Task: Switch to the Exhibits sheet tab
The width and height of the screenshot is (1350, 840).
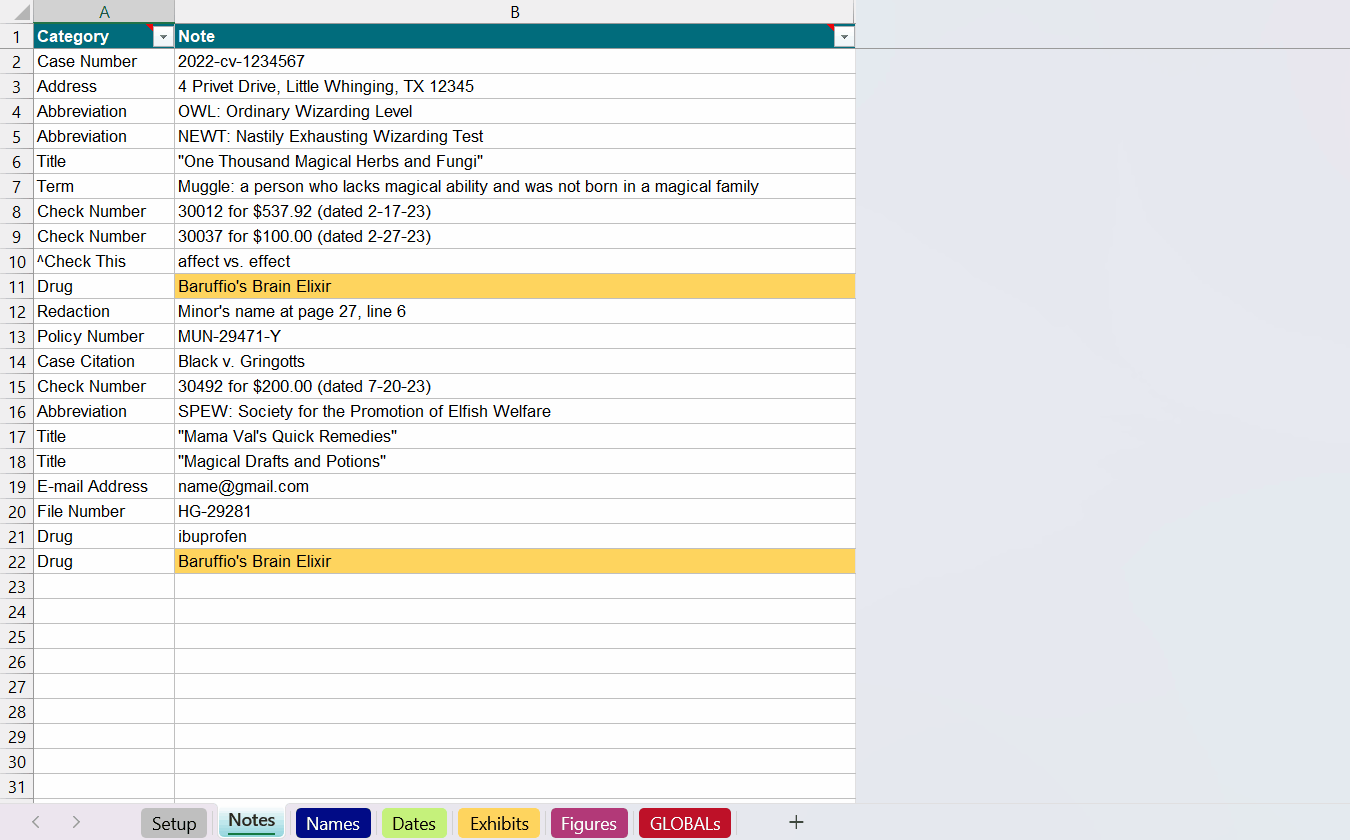Action: (x=499, y=823)
